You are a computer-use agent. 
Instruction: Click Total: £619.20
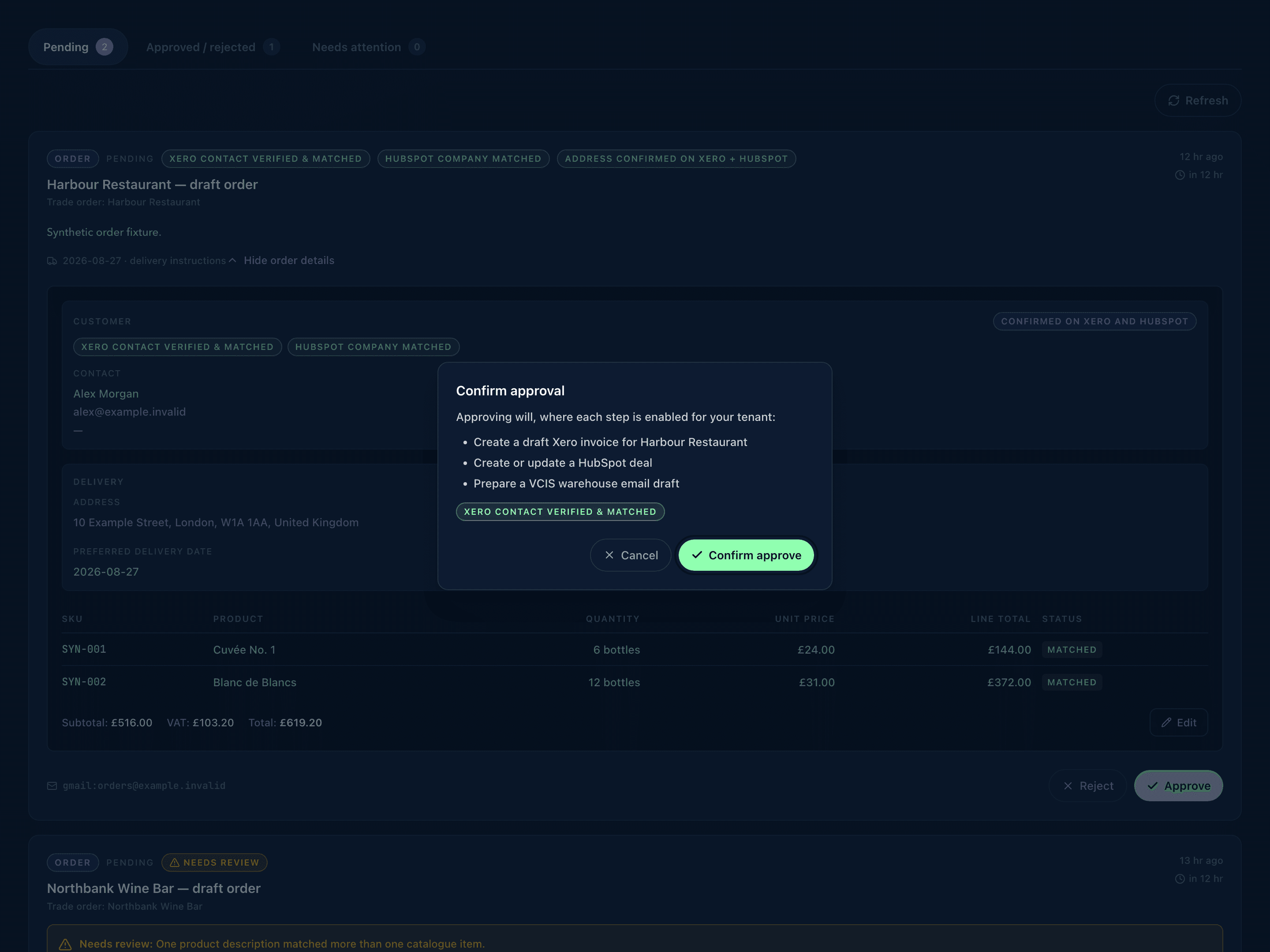[x=285, y=722]
